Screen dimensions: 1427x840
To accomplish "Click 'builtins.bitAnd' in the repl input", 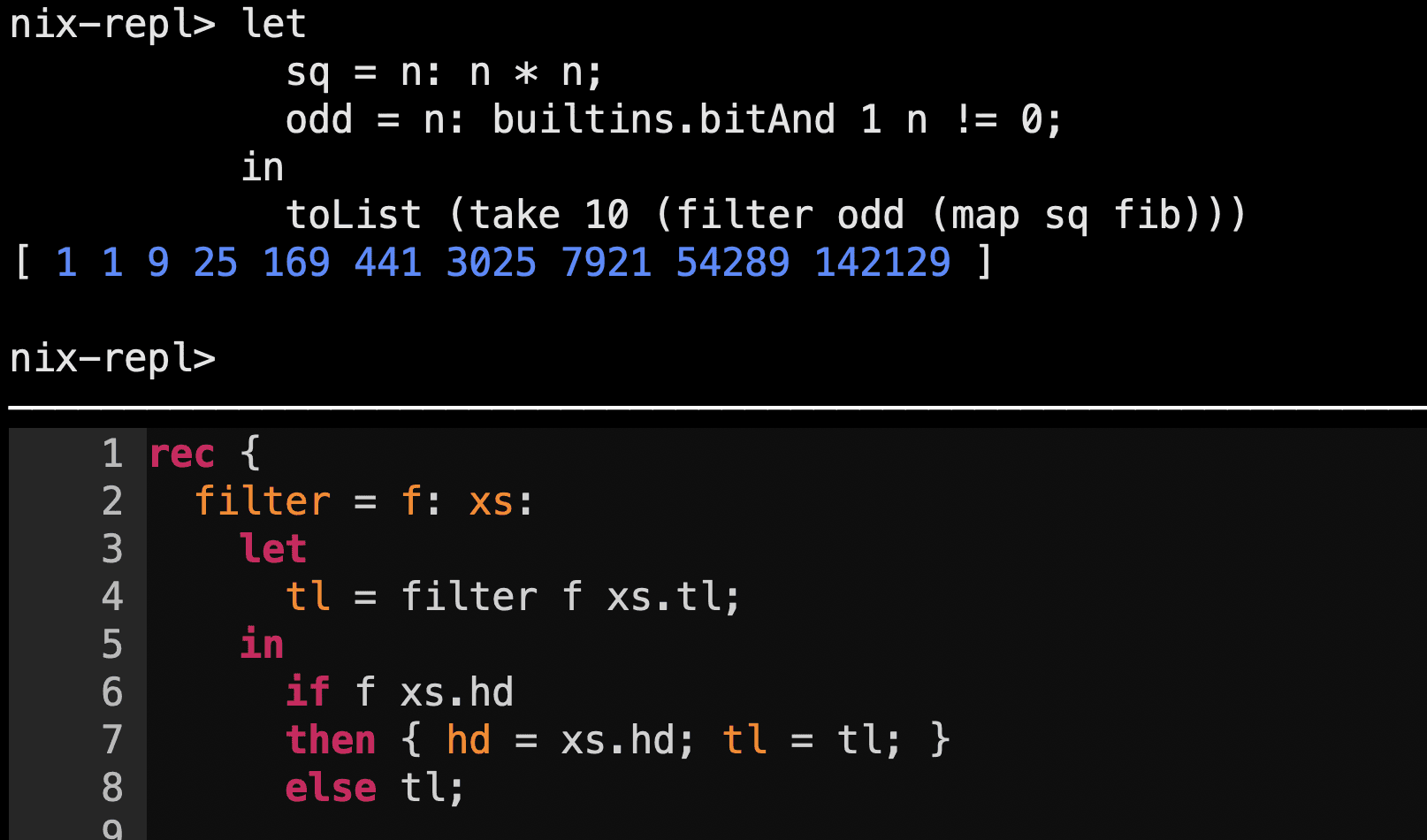I will 664,119.
